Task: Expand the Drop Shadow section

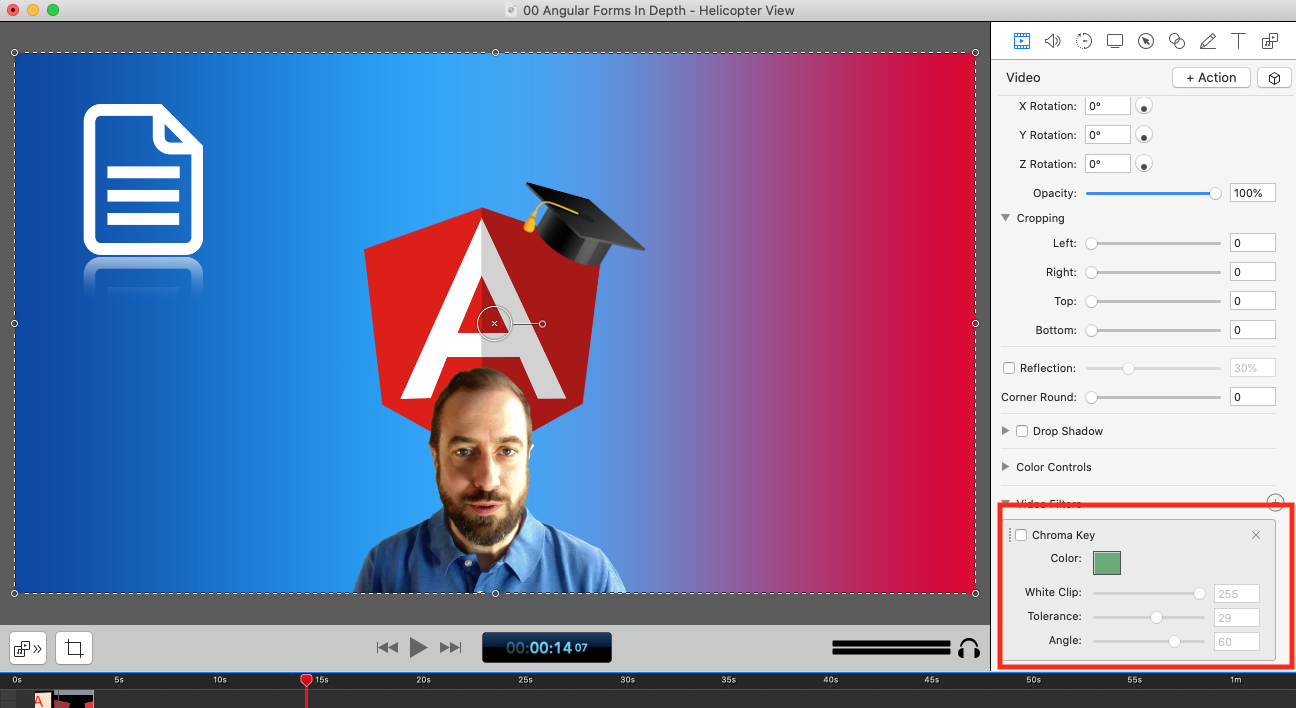Action: pyautogui.click(x=1006, y=431)
